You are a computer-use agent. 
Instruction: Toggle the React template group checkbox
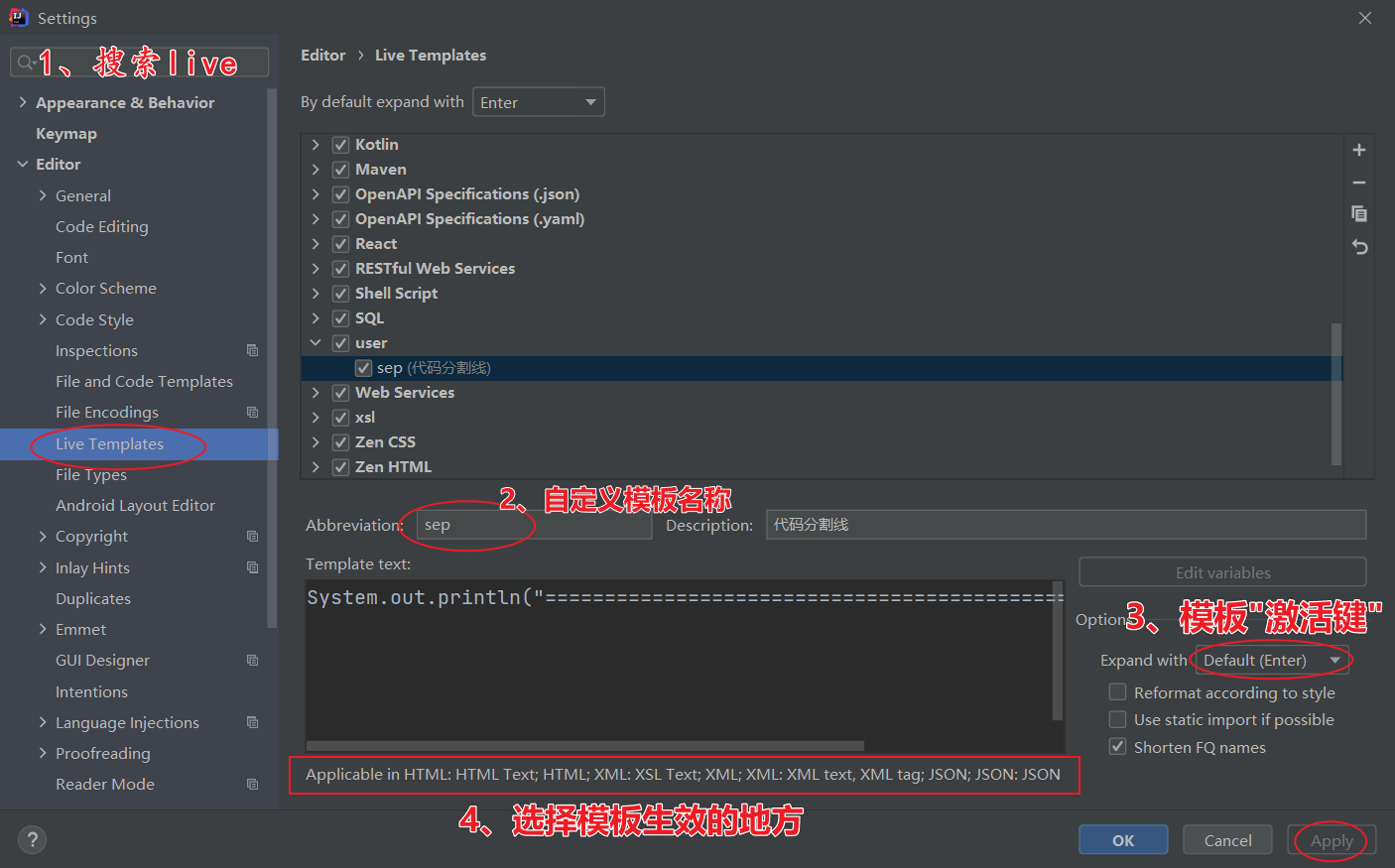pos(340,244)
